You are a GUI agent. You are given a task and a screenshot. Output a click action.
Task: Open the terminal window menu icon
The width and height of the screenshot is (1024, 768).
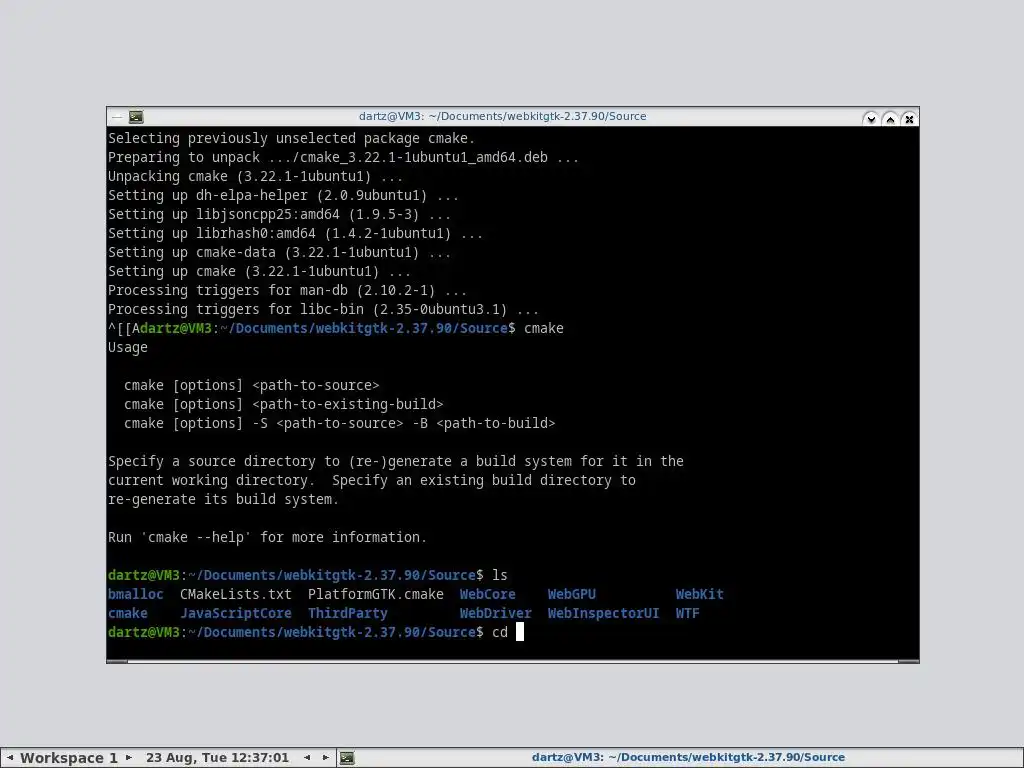[136, 117]
